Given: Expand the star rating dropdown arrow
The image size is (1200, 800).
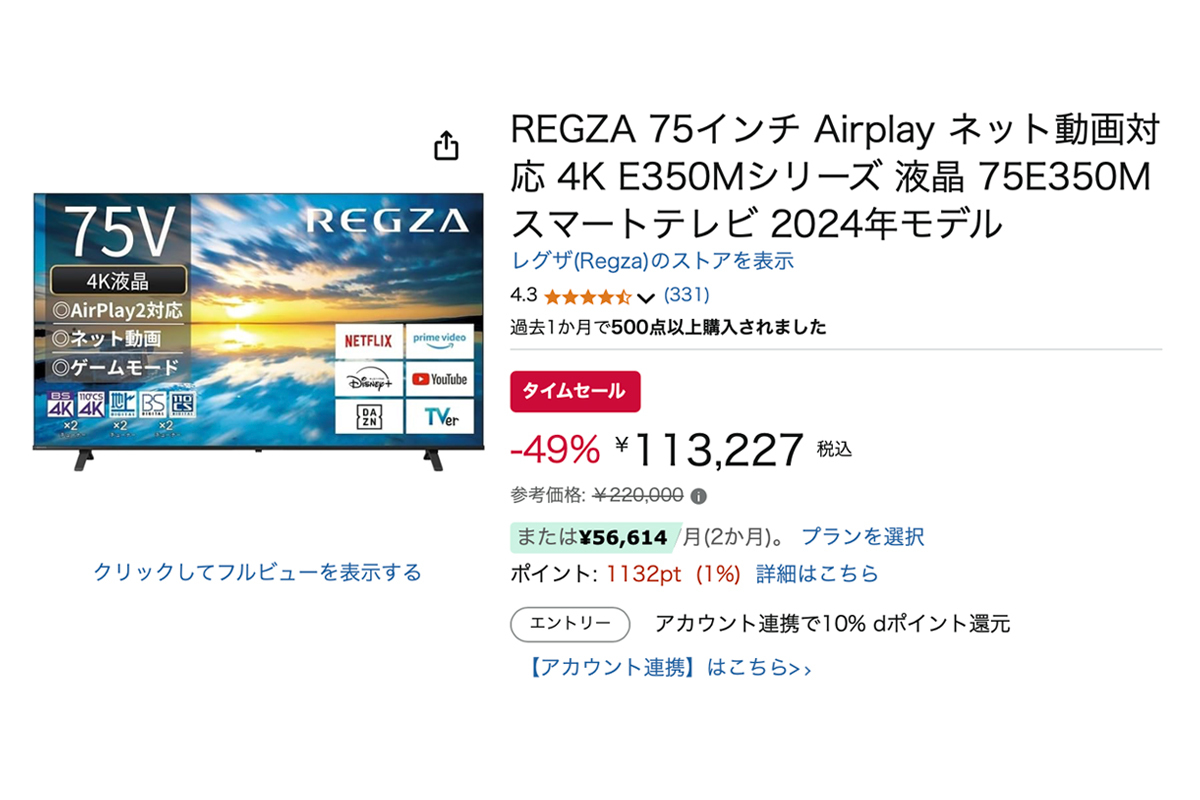Looking at the screenshot, I should [x=647, y=296].
